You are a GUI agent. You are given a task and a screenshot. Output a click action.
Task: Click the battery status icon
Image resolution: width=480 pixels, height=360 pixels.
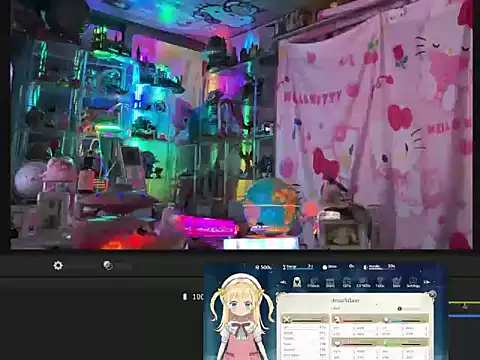(x=185, y=296)
